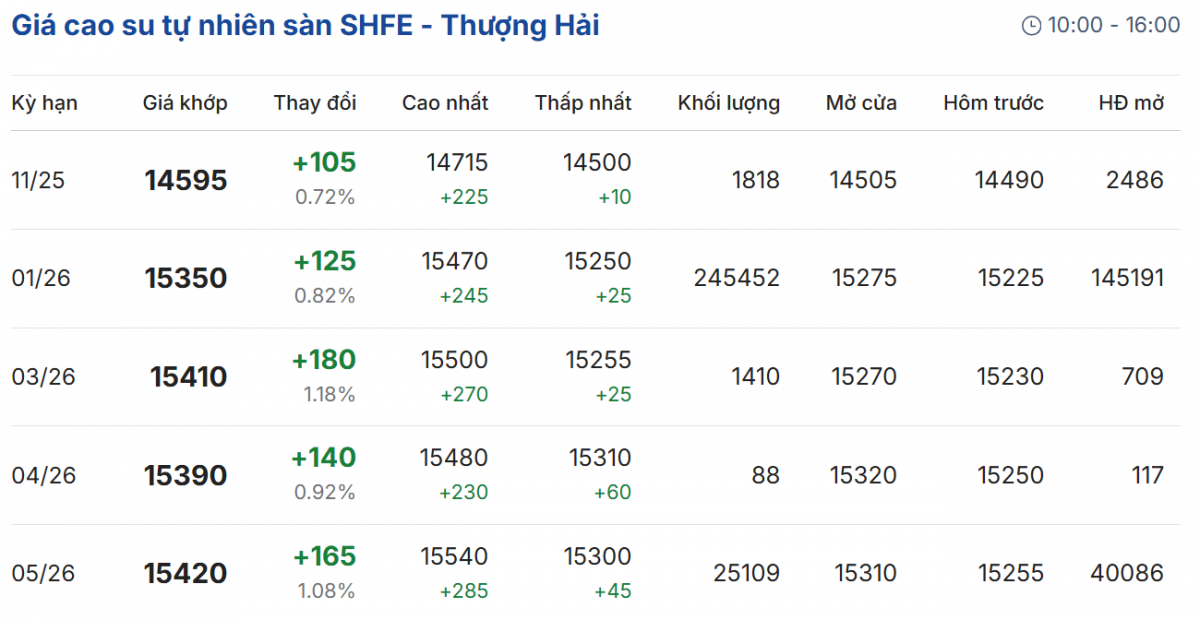Click the Giá khớp column header

185,103
